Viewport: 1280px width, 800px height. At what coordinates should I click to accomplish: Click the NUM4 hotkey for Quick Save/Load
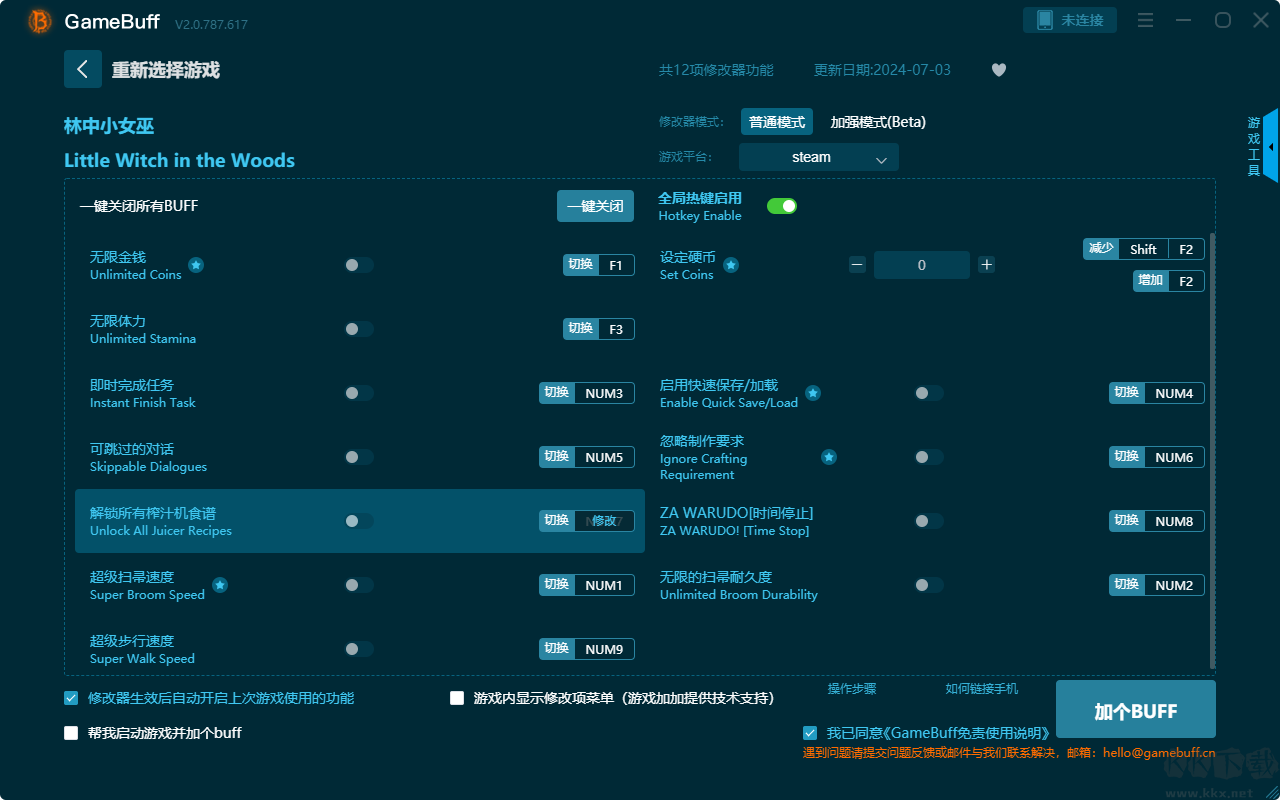coord(1174,393)
